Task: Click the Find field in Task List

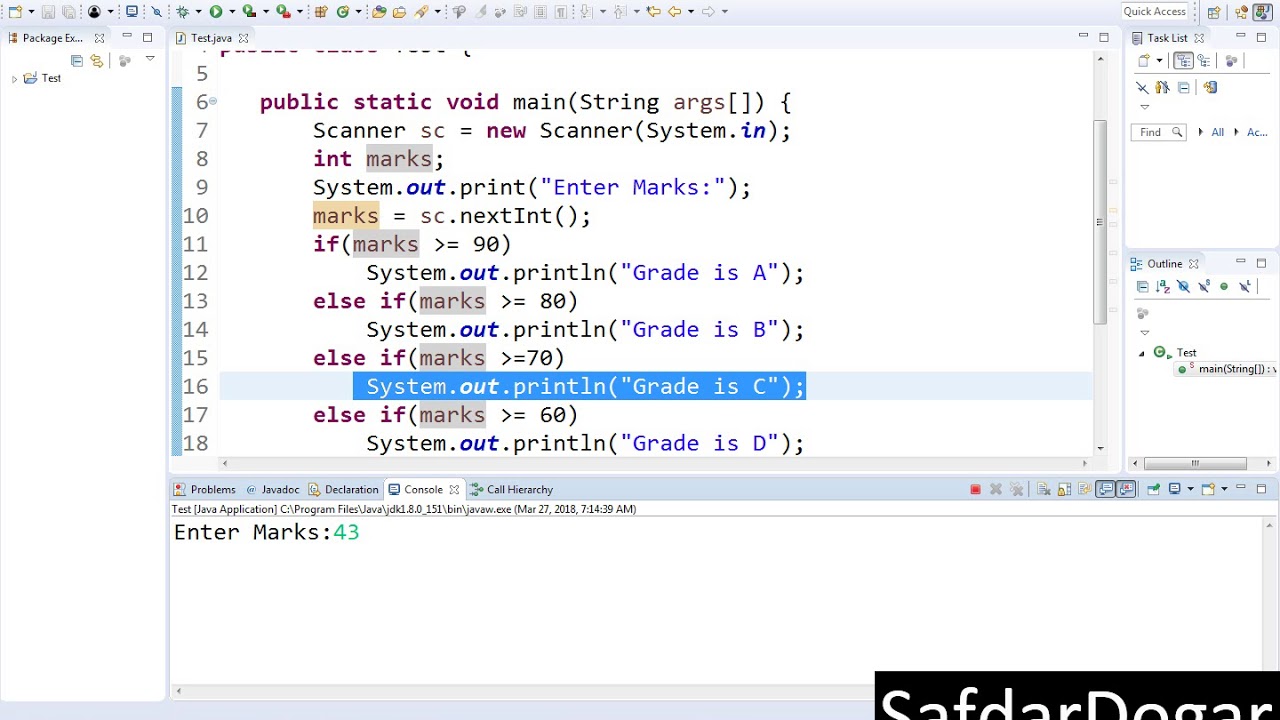Action: (1158, 132)
